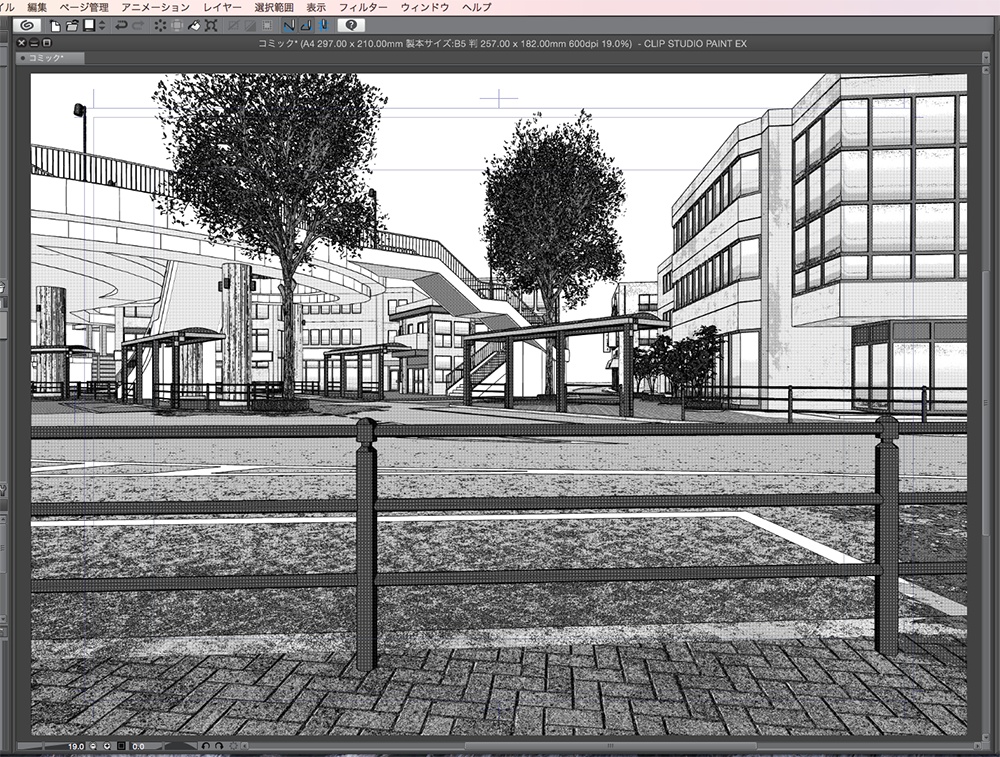Click the rotation angle 0.0 field
Screen dimensions: 1000x757
click(x=138, y=746)
